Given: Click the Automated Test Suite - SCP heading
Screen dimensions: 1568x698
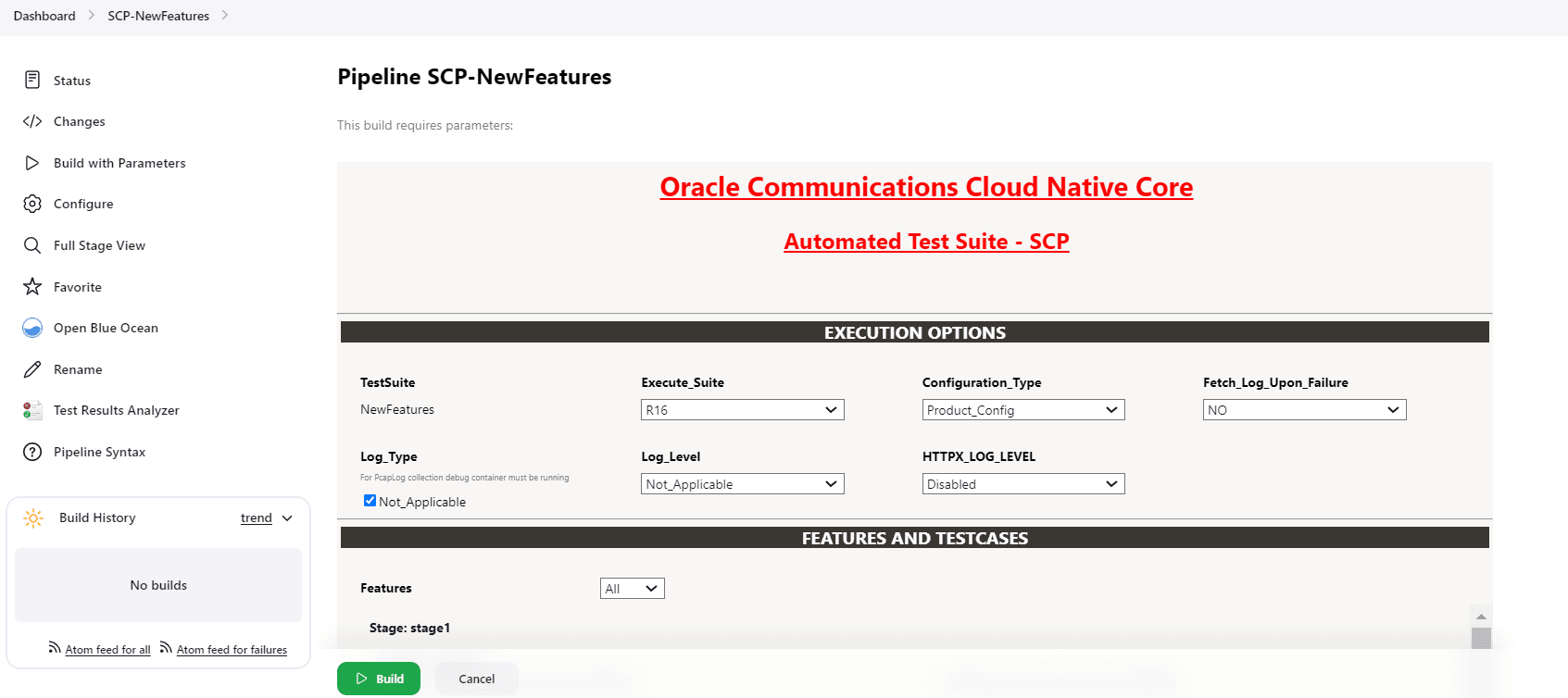Looking at the screenshot, I should (926, 242).
